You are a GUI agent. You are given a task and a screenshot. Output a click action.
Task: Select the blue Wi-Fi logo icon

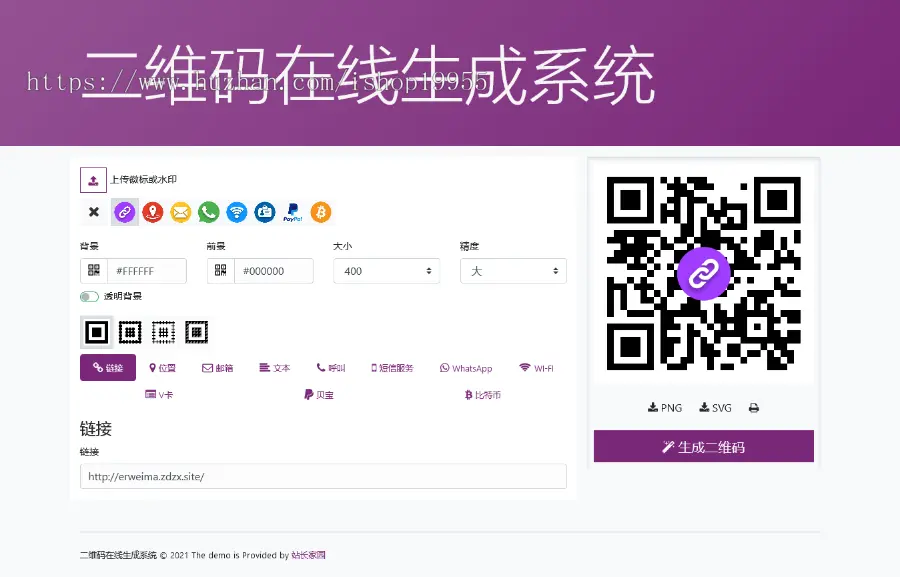point(237,212)
